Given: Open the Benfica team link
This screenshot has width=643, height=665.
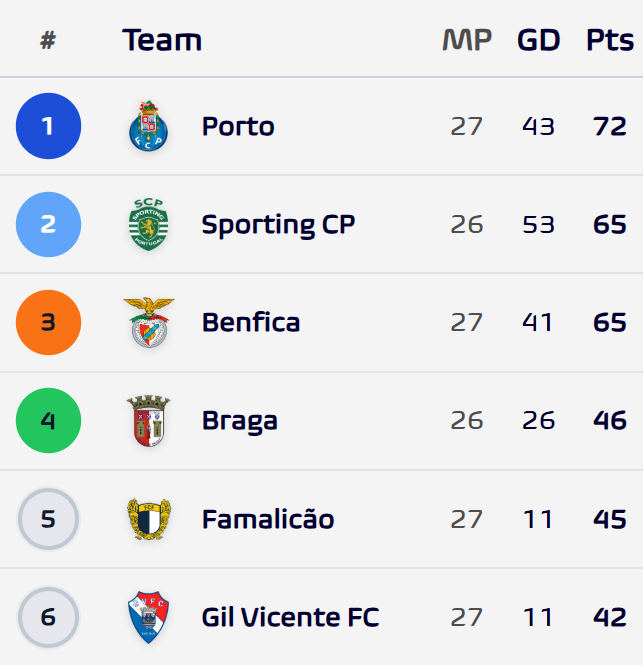Looking at the screenshot, I should (251, 322).
